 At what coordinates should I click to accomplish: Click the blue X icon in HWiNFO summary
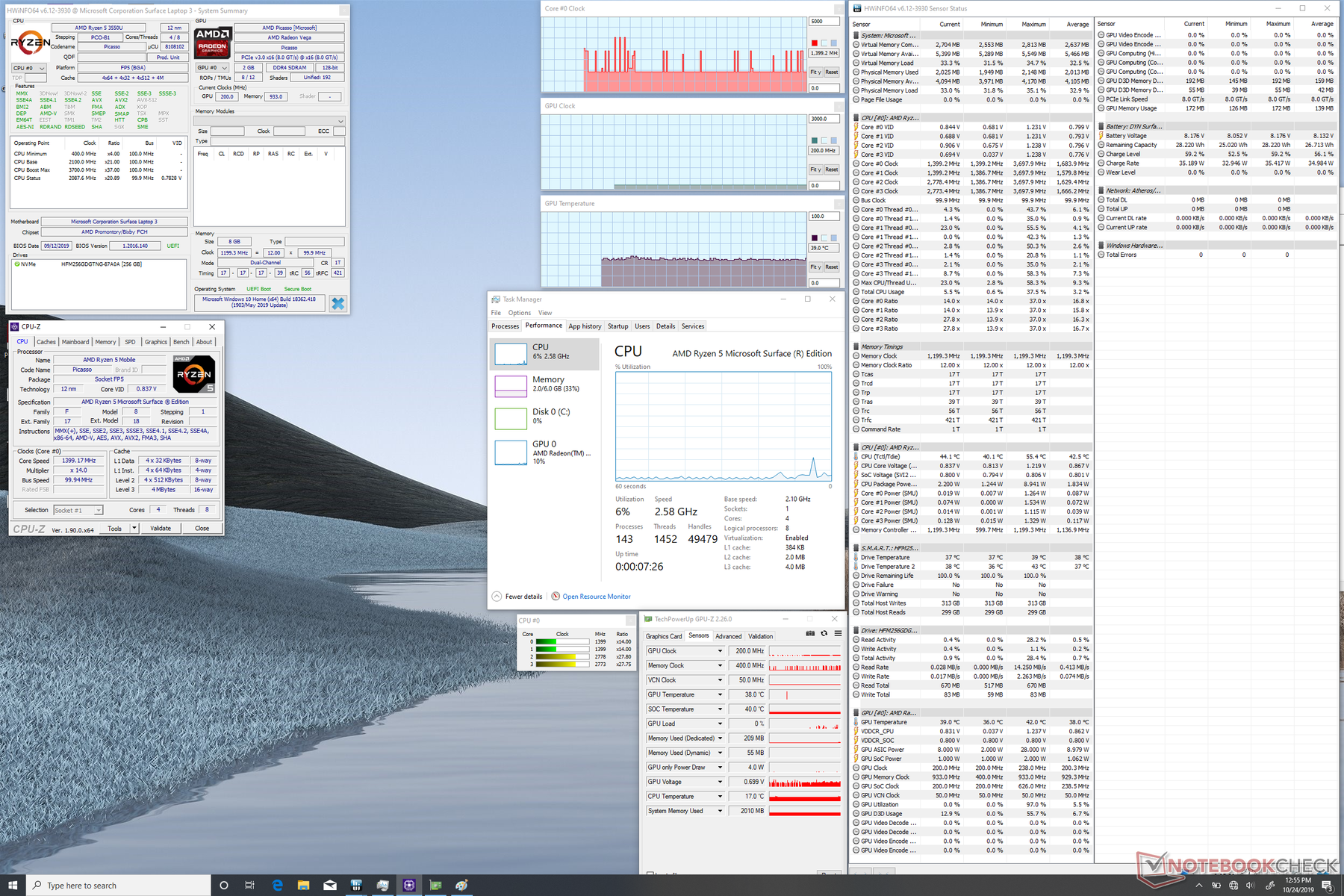click(x=338, y=303)
